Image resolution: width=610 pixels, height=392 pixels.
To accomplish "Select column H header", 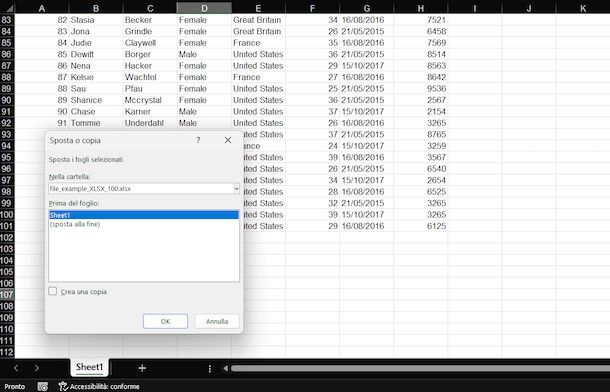I will (421, 8).
